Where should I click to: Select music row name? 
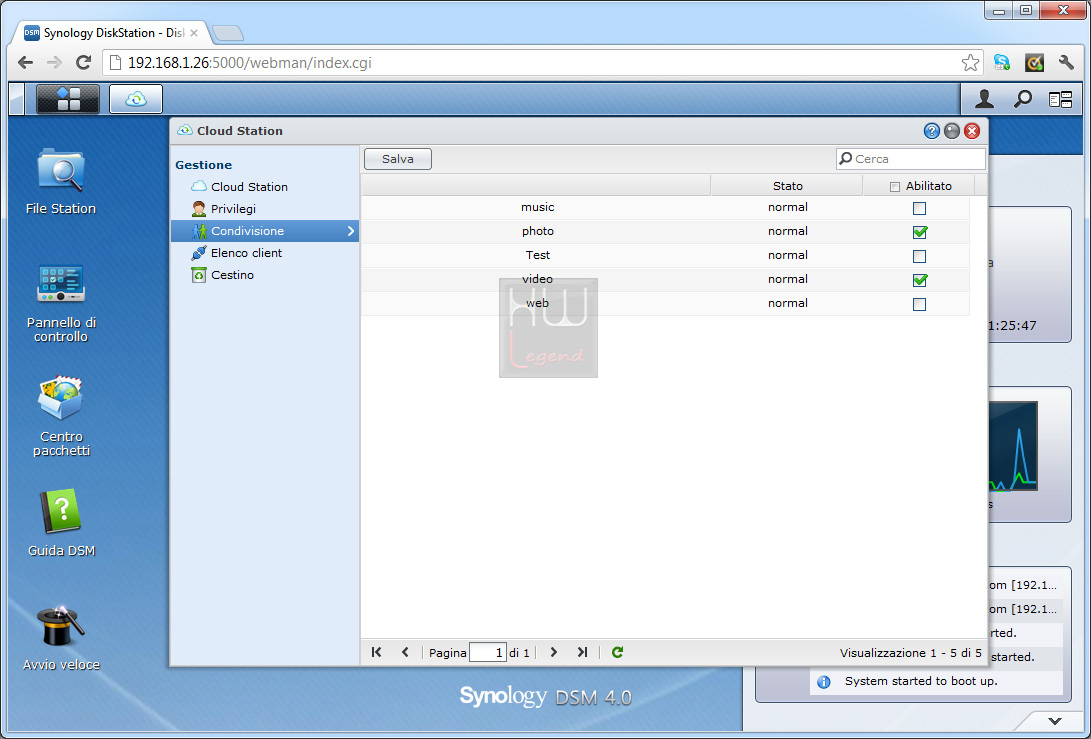[537, 207]
